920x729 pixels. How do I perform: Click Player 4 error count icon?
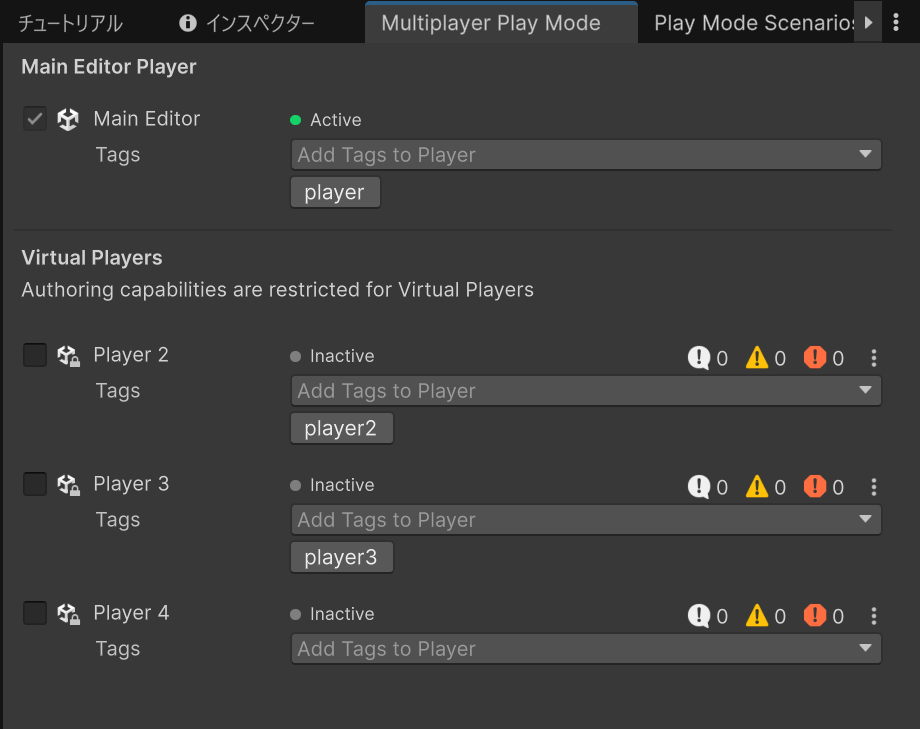(815, 615)
